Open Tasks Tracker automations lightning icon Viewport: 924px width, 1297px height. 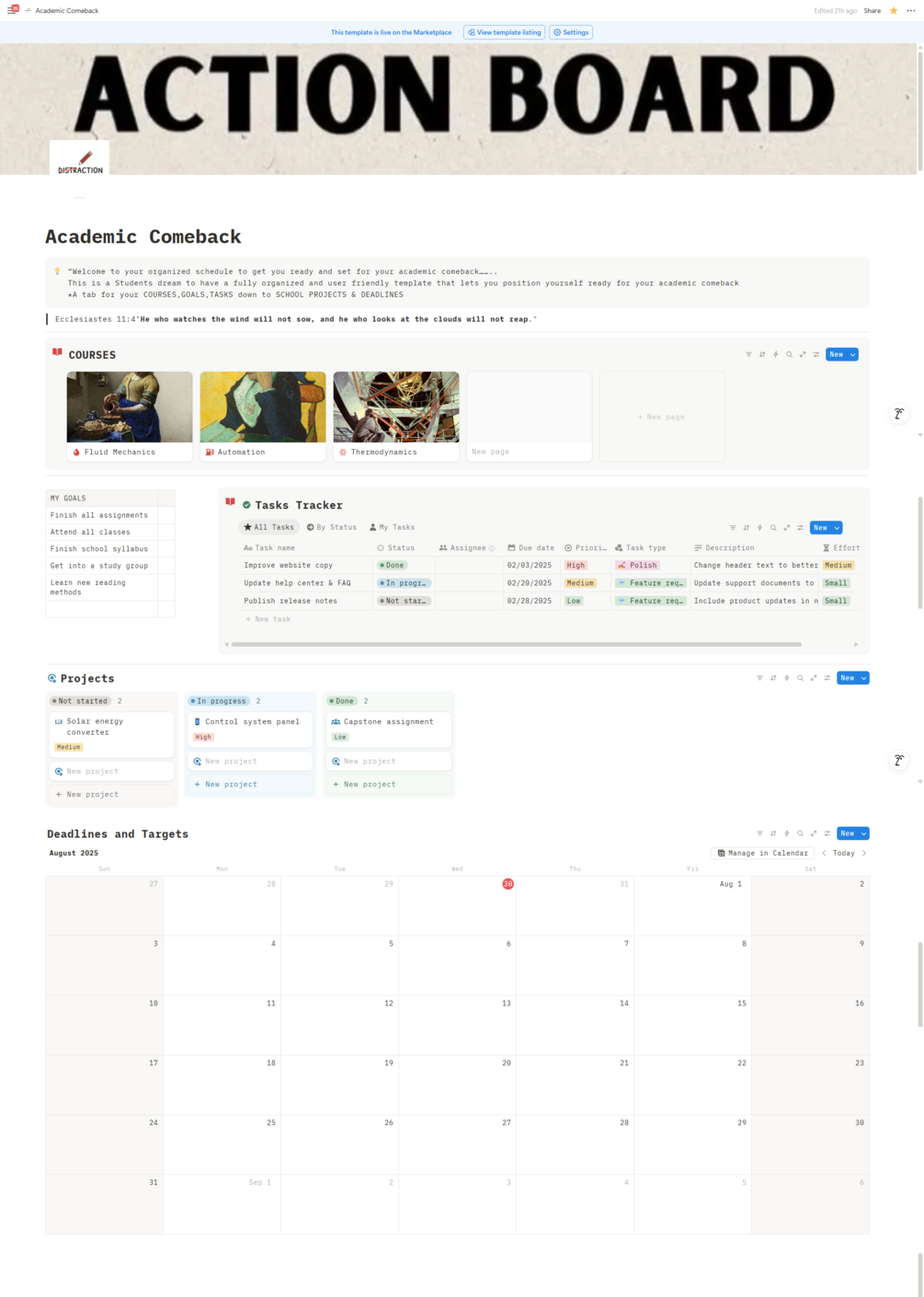(x=759, y=528)
